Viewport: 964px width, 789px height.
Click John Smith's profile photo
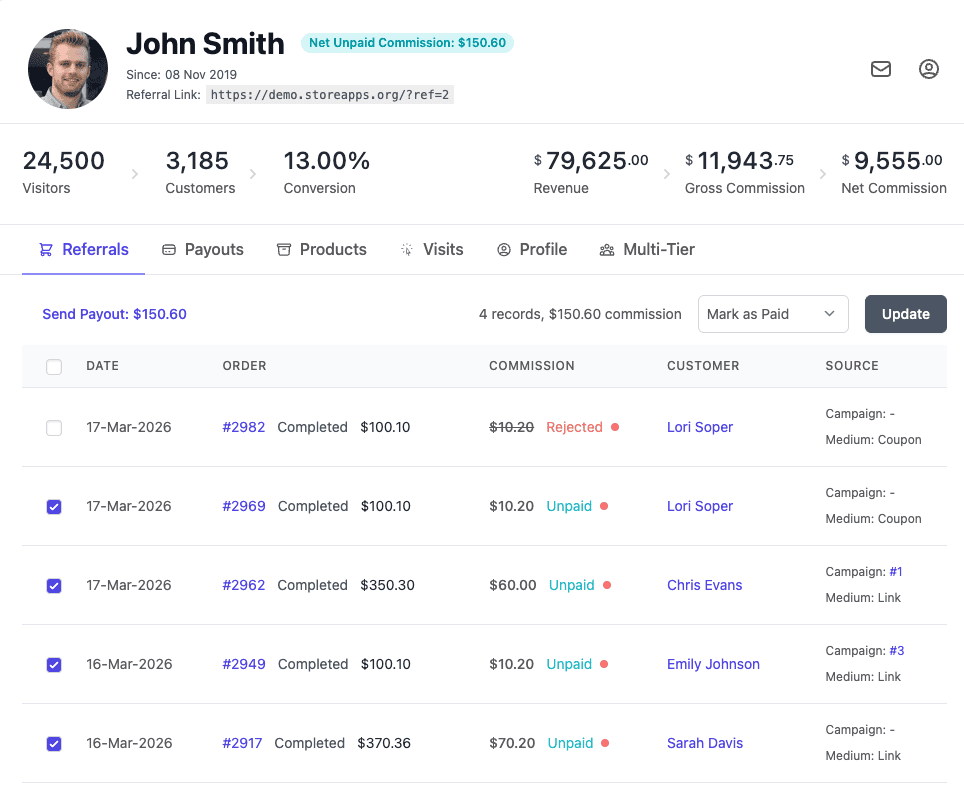tap(68, 69)
